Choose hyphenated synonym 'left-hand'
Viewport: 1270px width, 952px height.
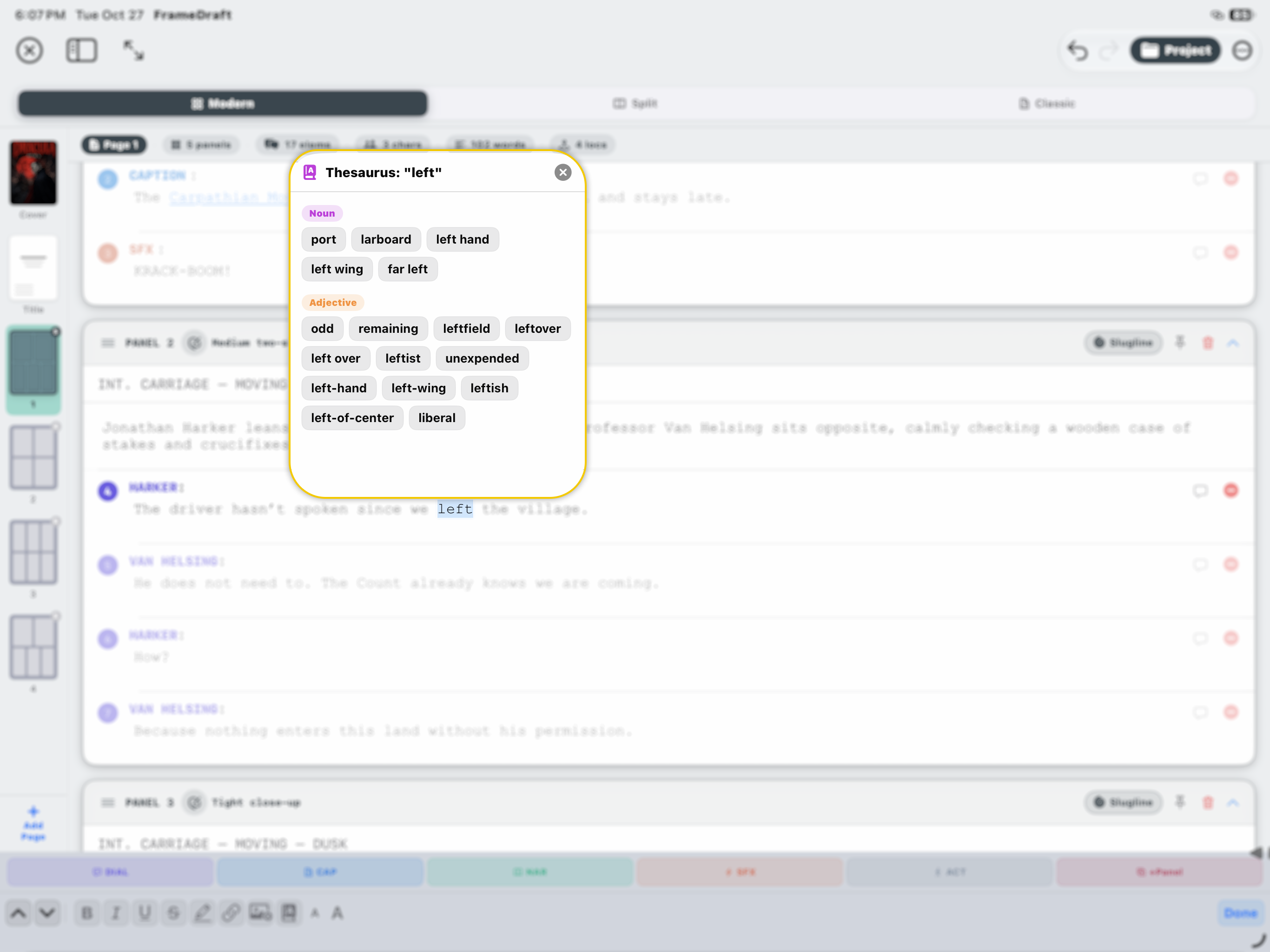(x=339, y=388)
